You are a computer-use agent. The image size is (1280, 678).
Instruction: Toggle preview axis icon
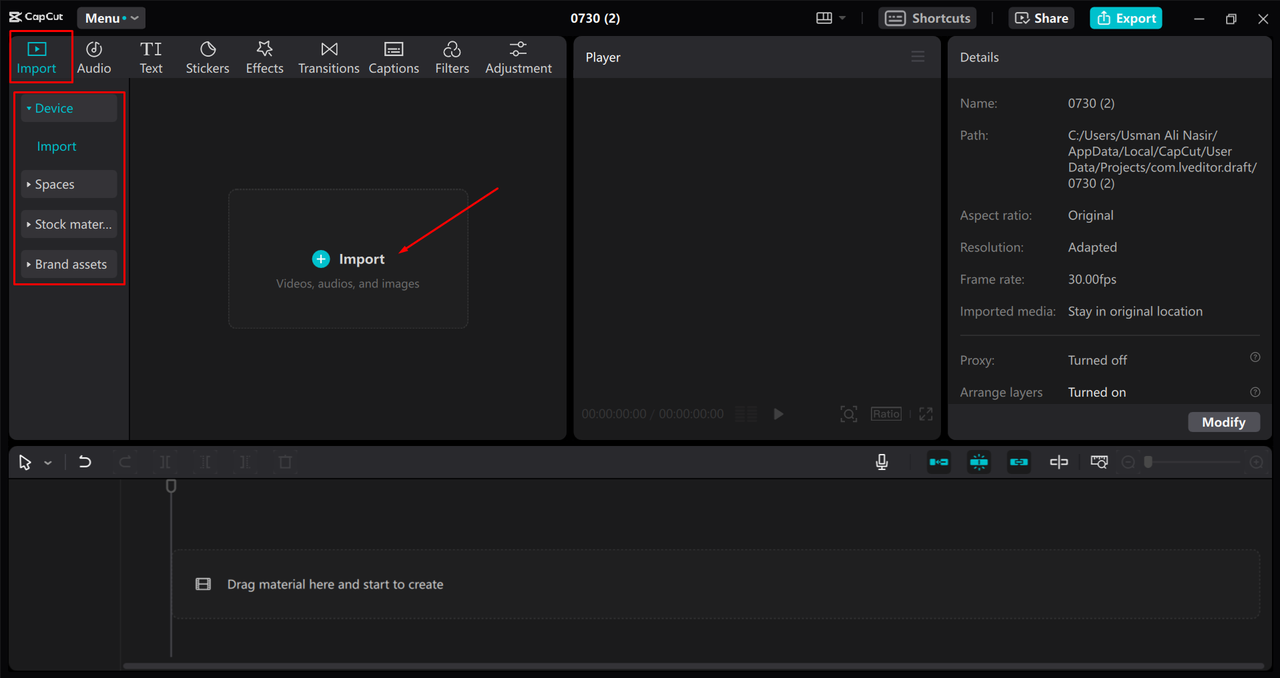pyautogui.click(x=1059, y=462)
